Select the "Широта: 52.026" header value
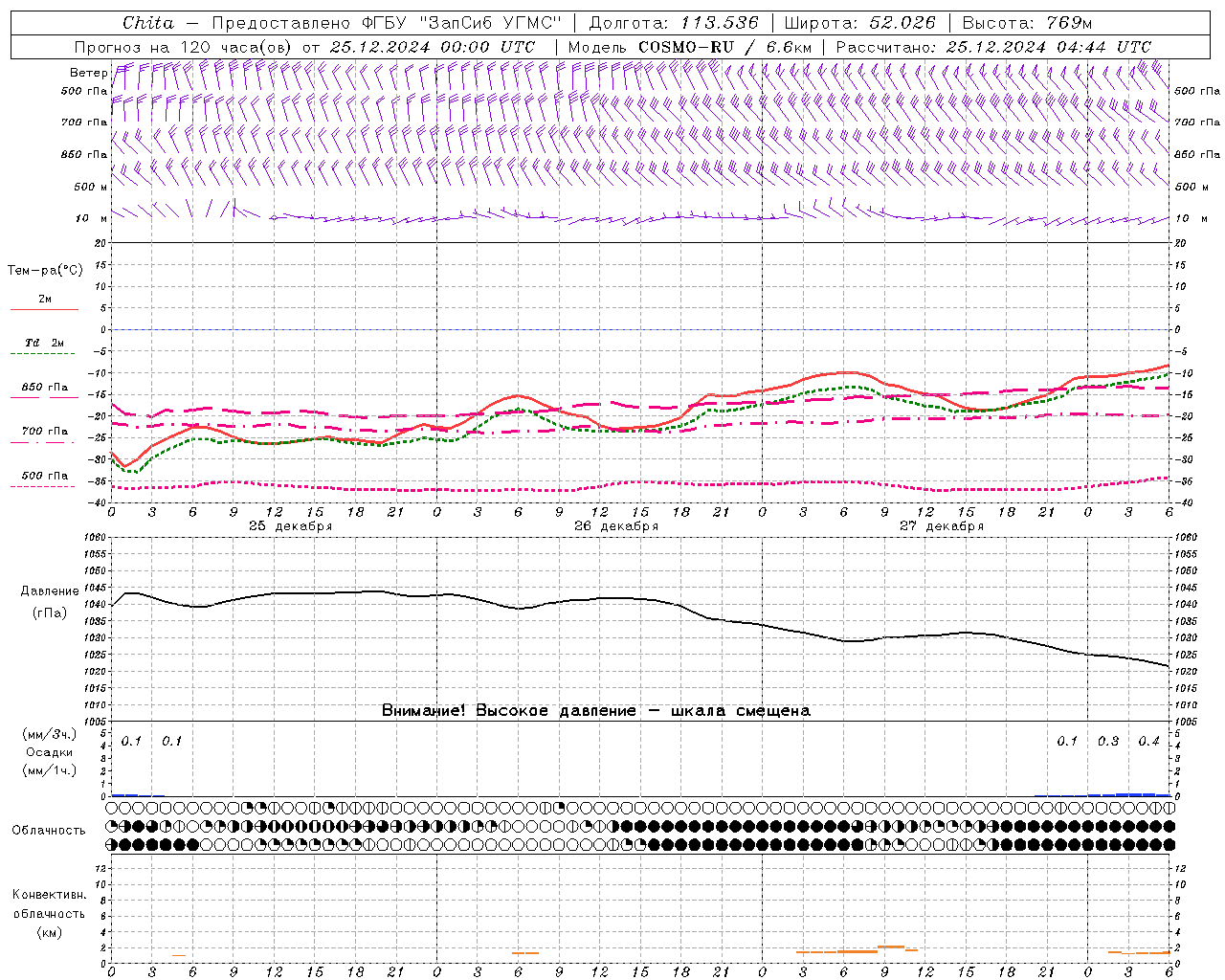 [x=859, y=23]
